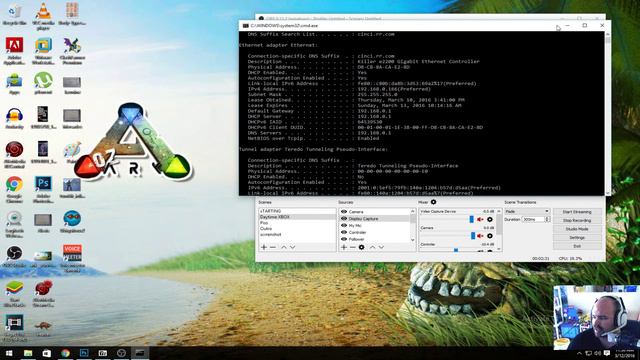Screen dimensions: 640x360
Task: Open OBS Settings button
Action: click(577, 238)
